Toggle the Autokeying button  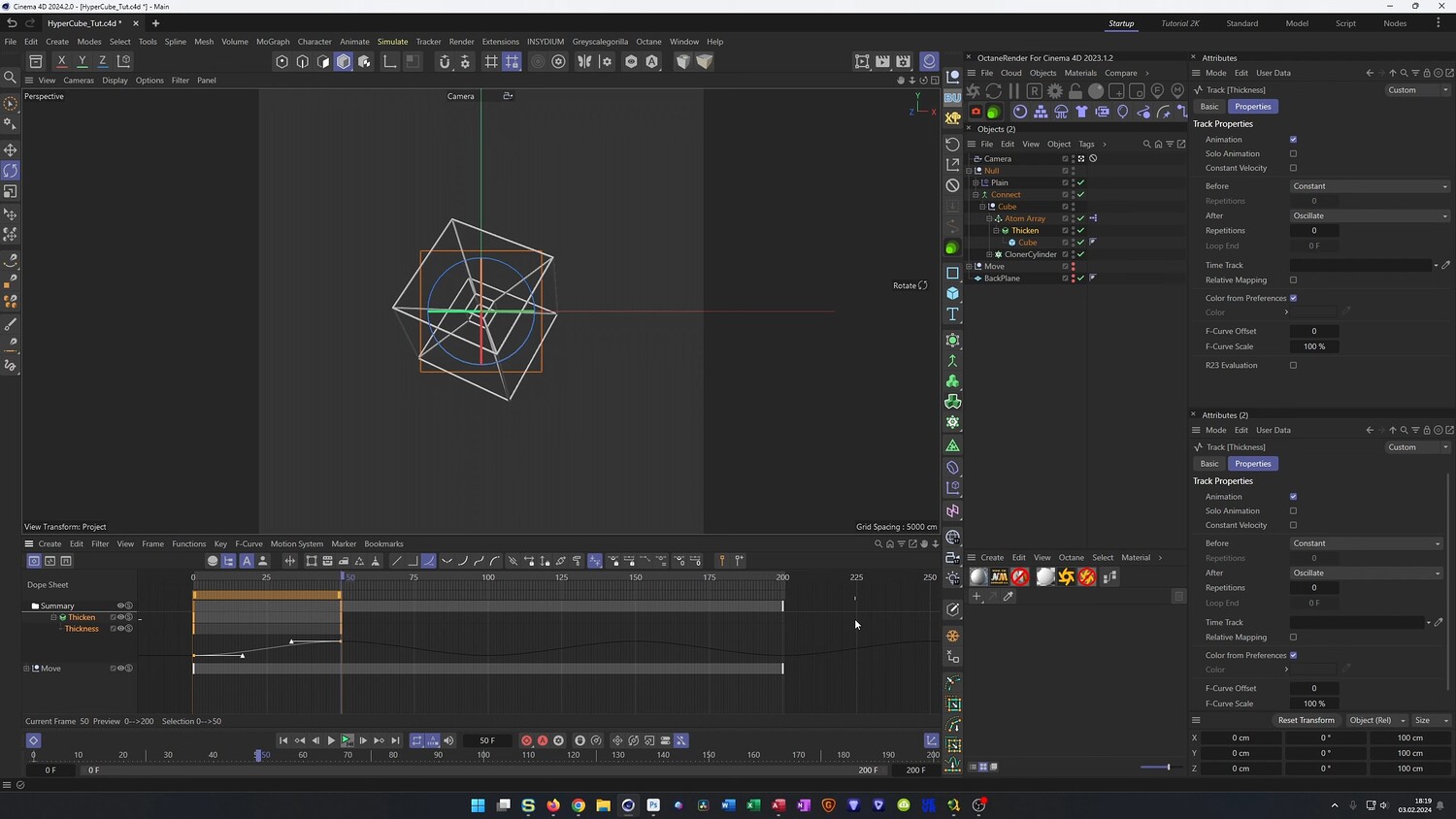543,740
